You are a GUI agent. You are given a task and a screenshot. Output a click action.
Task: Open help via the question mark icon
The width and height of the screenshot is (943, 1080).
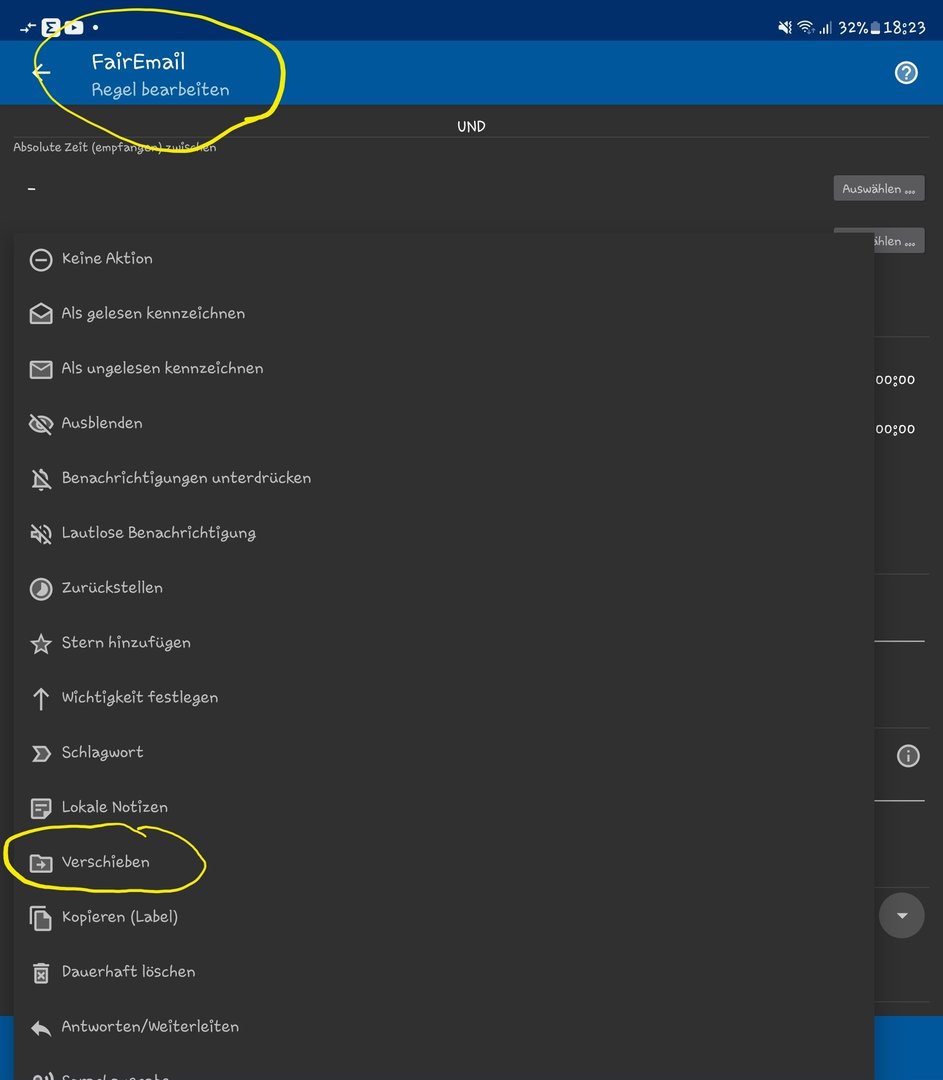pyautogui.click(x=906, y=72)
